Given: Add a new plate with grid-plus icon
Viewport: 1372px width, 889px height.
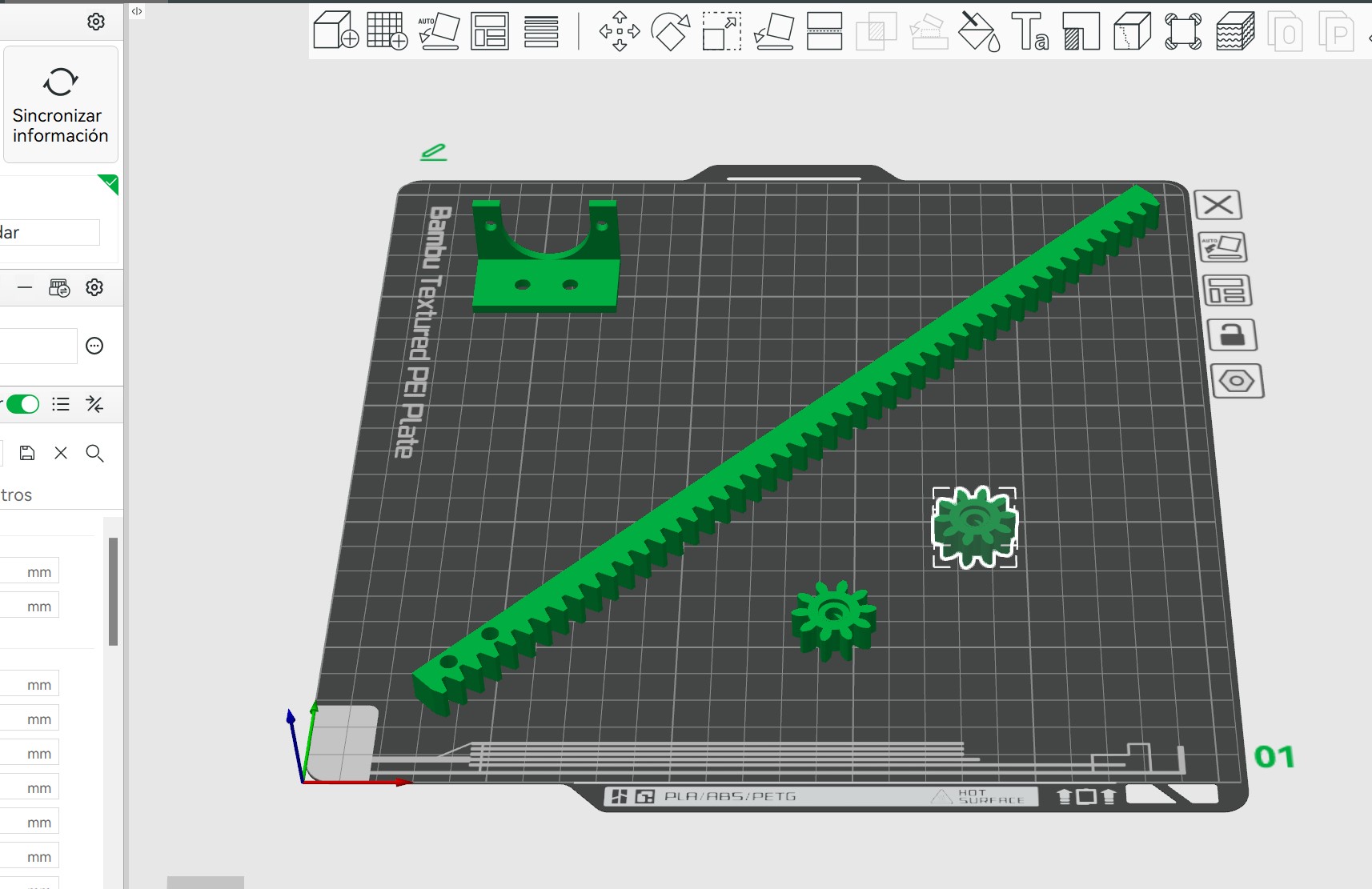Looking at the screenshot, I should pyautogui.click(x=387, y=31).
